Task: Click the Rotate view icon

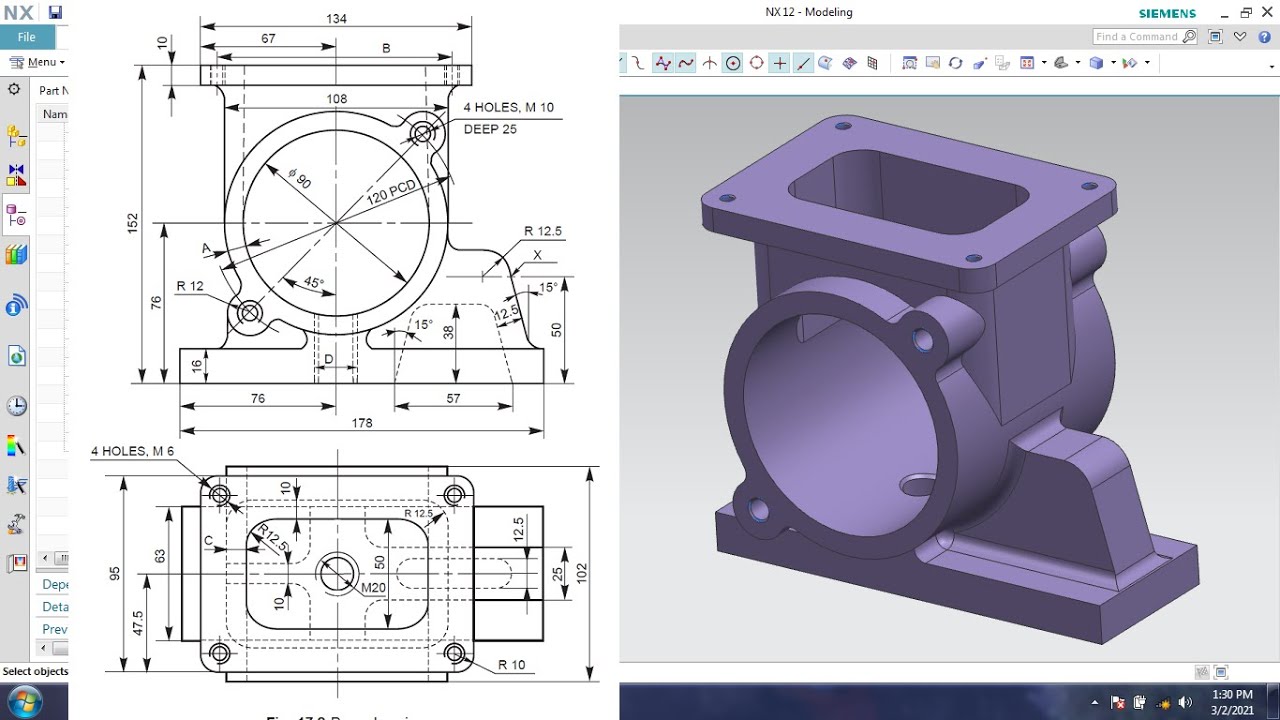Action: click(x=955, y=63)
